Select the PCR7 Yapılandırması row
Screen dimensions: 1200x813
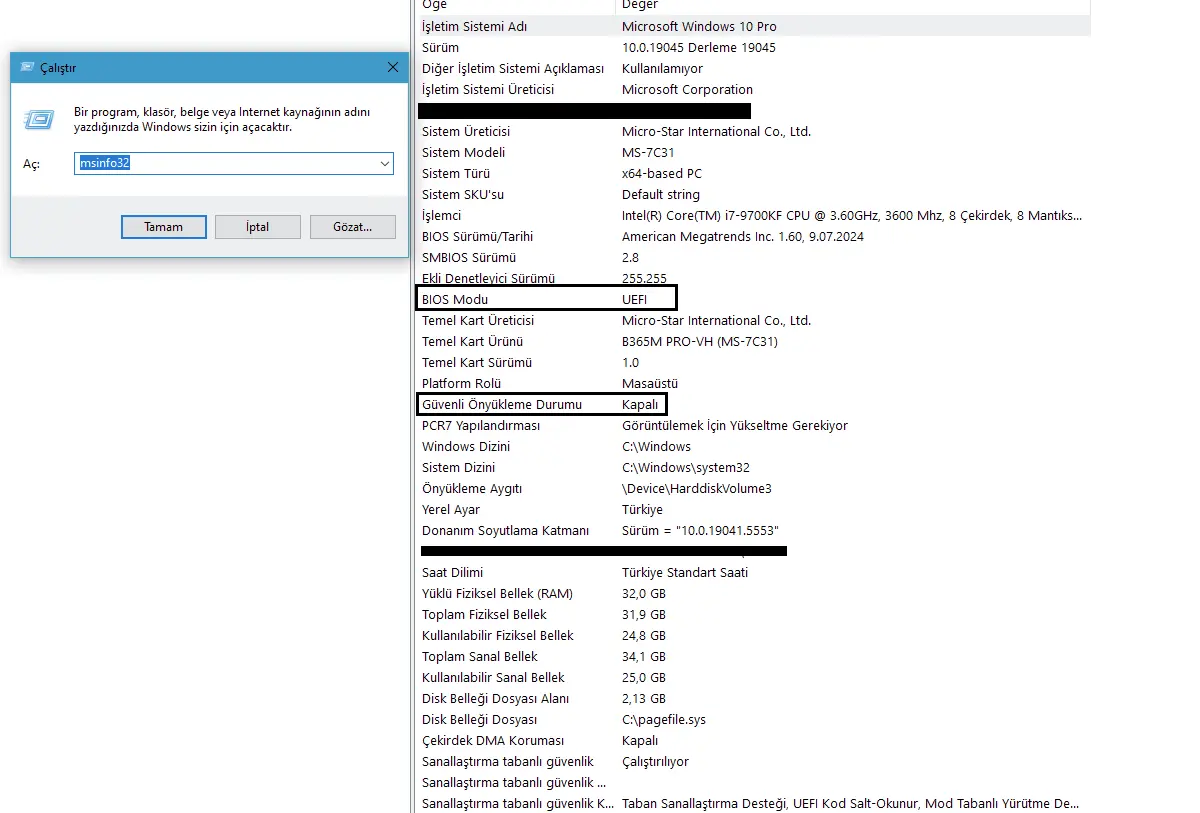pos(753,425)
